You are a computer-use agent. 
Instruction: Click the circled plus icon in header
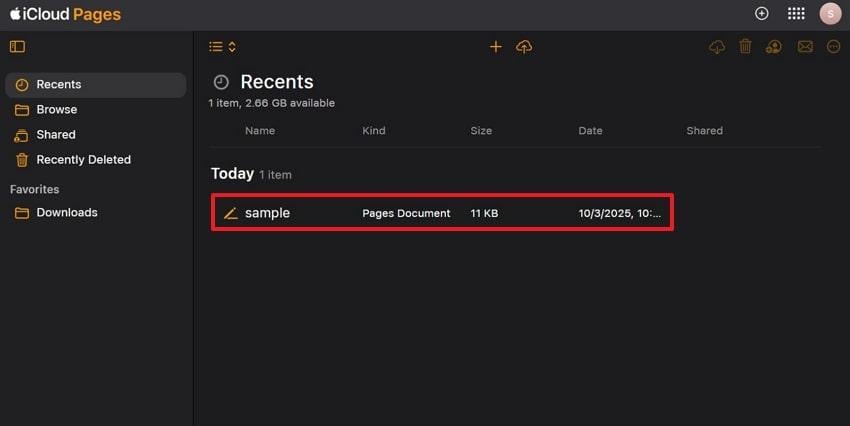[x=762, y=13]
